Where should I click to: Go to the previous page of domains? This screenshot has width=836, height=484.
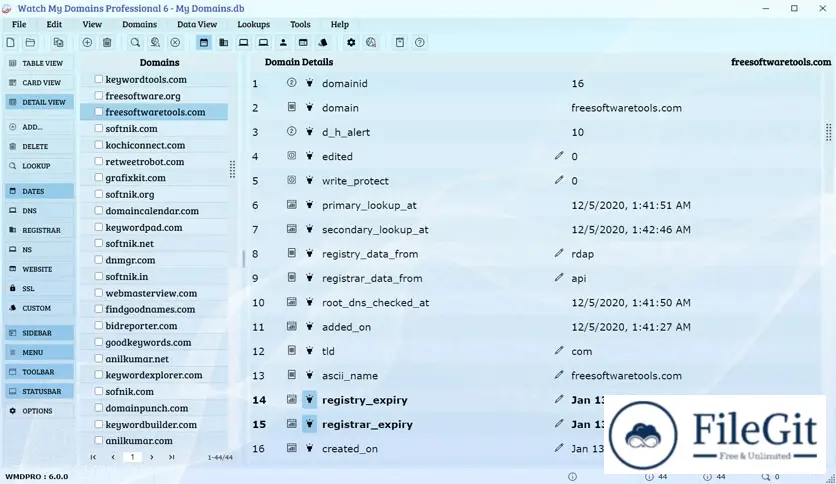112,457
